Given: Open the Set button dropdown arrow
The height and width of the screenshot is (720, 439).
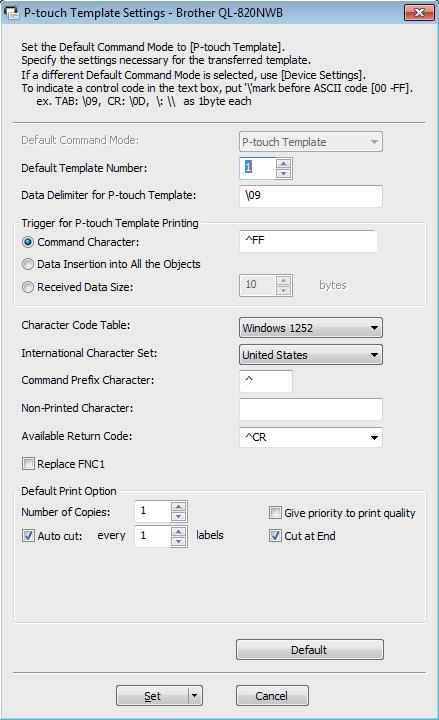Looking at the screenshot, I should point(195,696).
